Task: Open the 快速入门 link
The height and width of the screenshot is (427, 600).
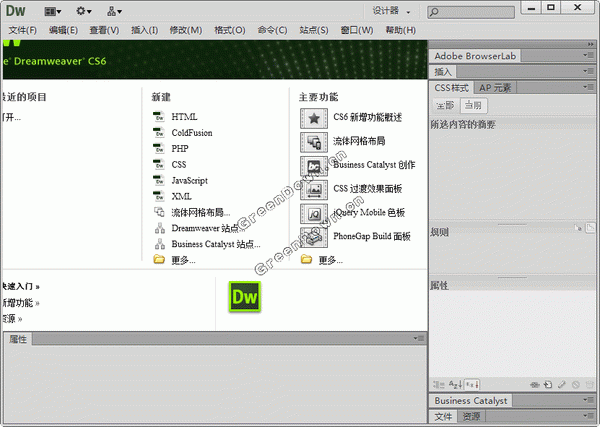Action: pos(21,286)
